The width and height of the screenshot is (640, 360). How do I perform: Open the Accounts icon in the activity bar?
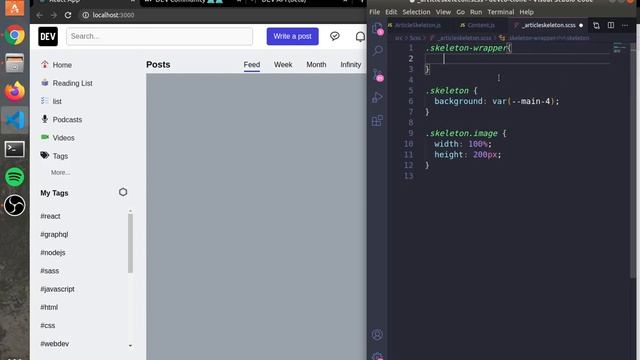point(377,335)
